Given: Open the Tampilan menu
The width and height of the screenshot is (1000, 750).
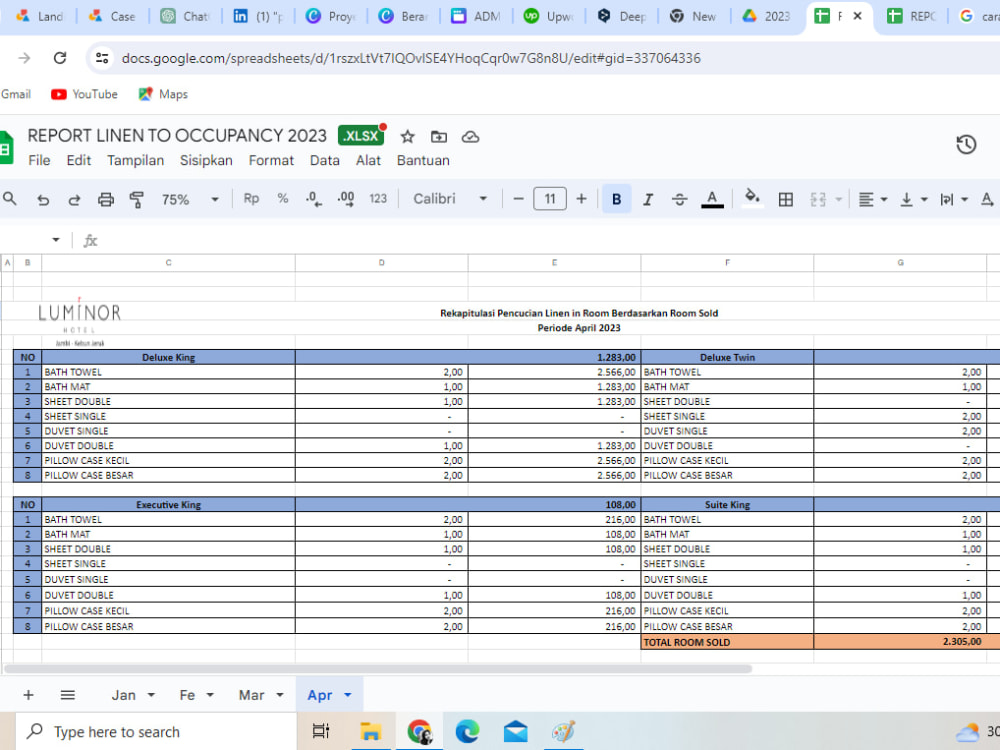Looking at the screenshot, I should point(135,160).
